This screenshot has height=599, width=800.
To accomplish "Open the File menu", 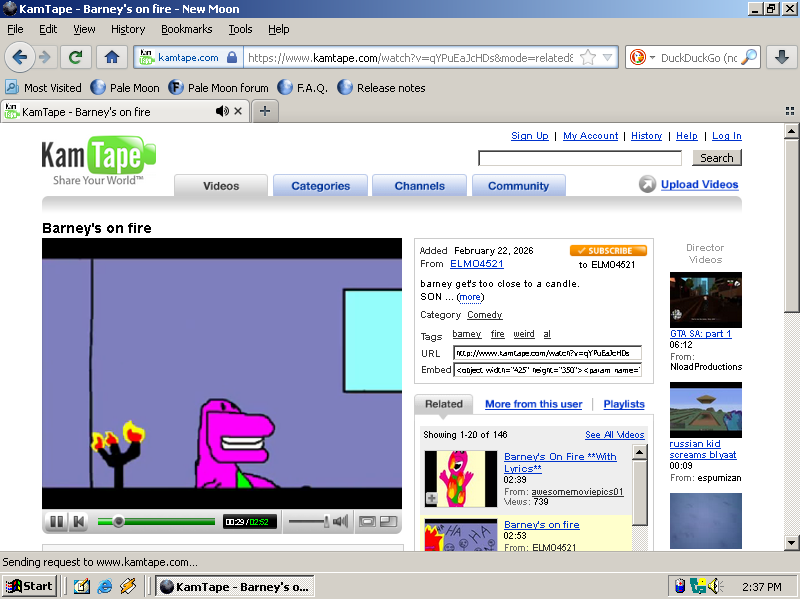I will (15, 29).
